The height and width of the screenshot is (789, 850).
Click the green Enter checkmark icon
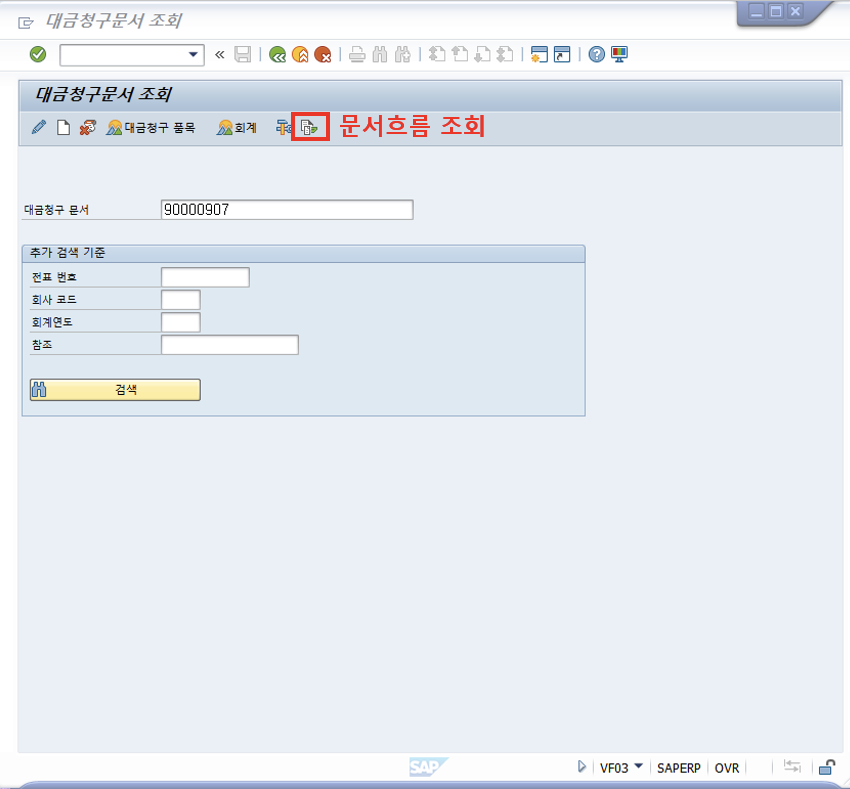coord(38,54)
